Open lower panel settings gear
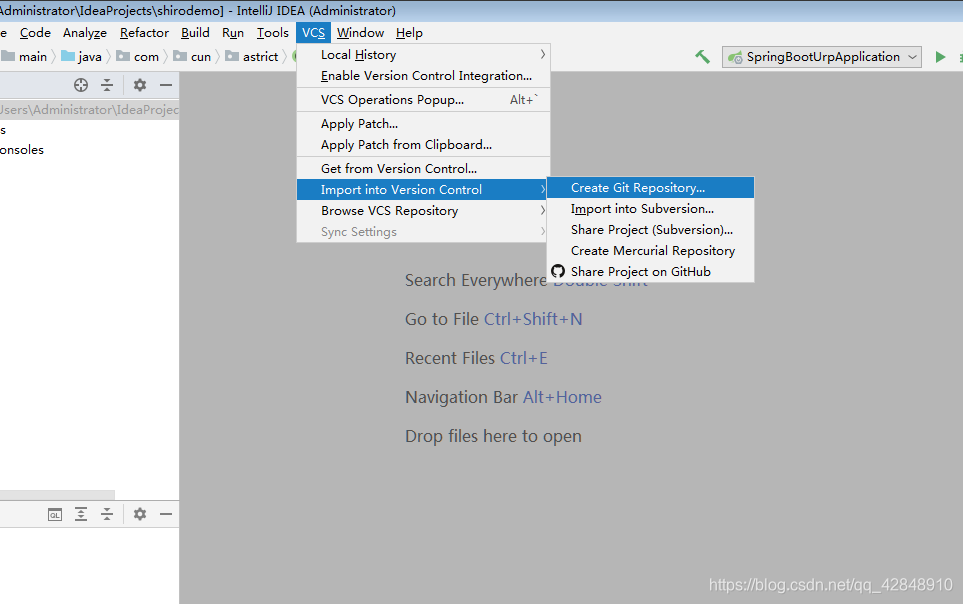Viewport: 963px width, 604px height. point(140,514)
